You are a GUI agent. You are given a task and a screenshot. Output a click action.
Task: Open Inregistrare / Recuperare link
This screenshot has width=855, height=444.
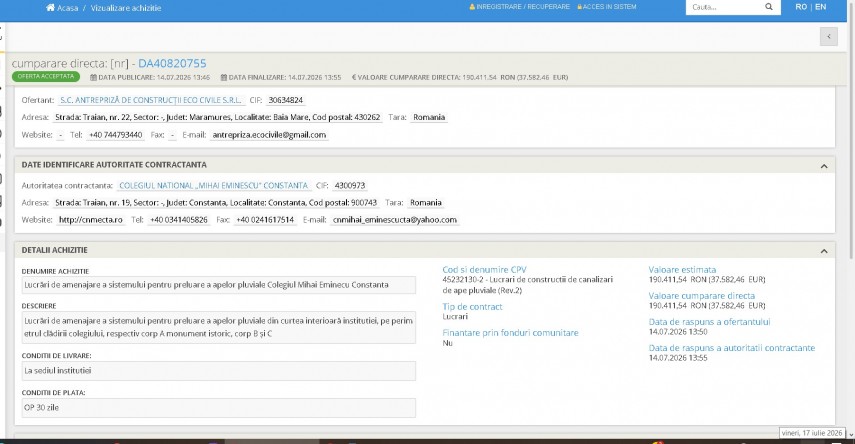[519, 7]
